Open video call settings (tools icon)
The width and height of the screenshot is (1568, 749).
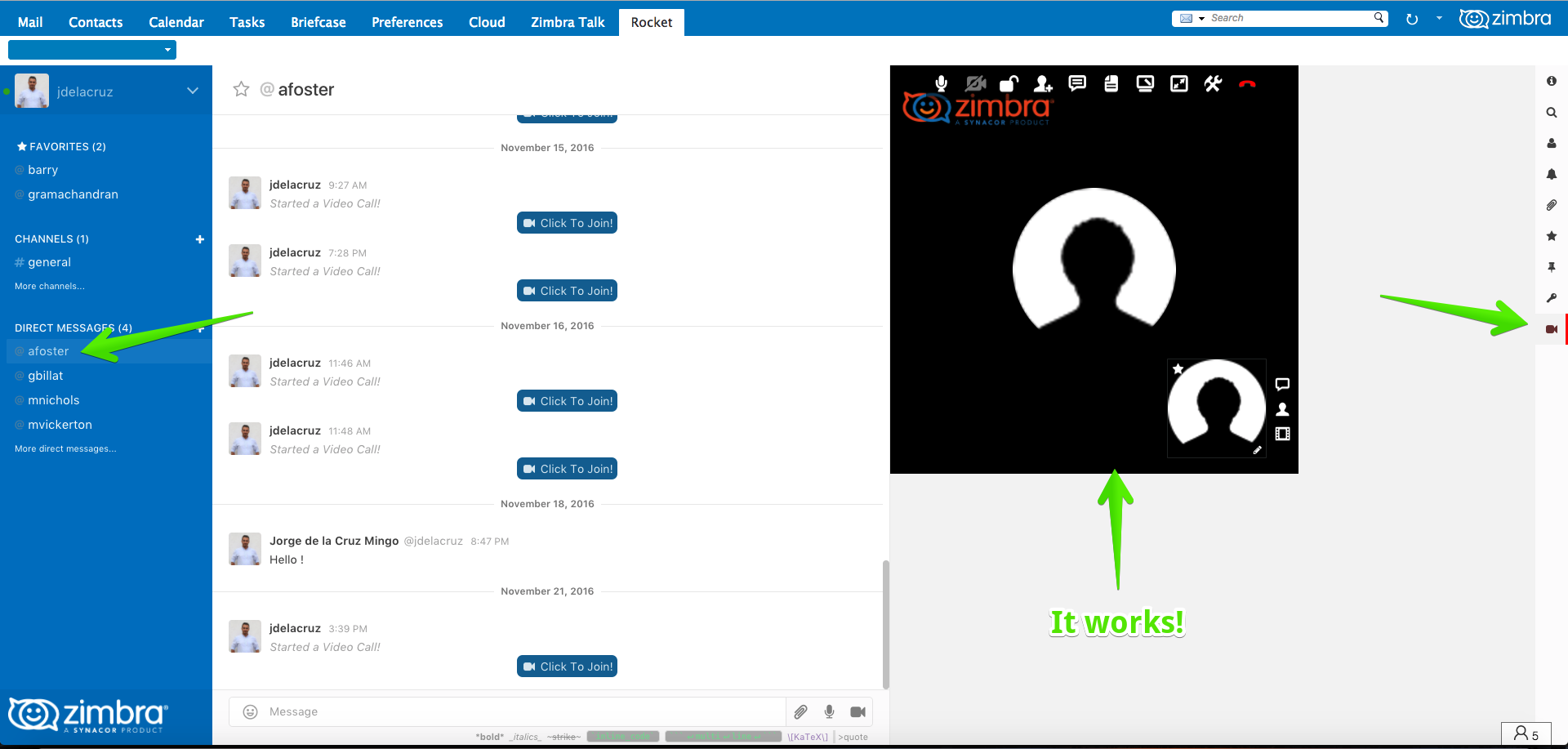click(1213, 83)
